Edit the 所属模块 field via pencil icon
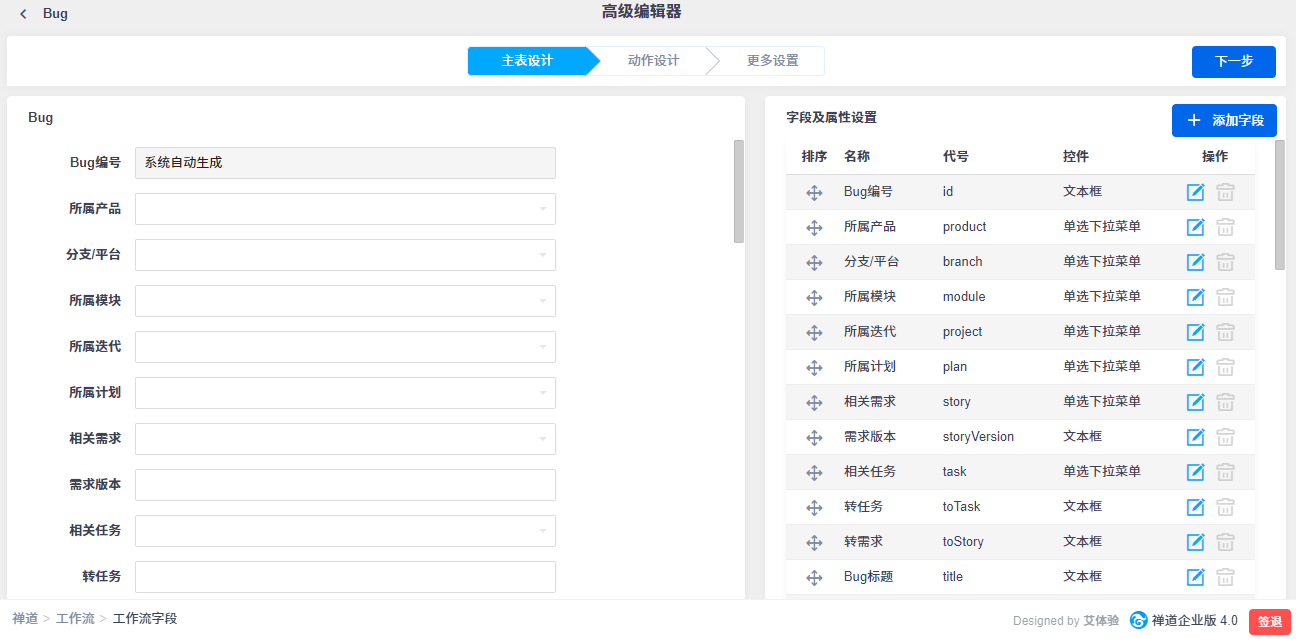The height and width of the screenshot is (639, 1296). (x=1195, y=297)
